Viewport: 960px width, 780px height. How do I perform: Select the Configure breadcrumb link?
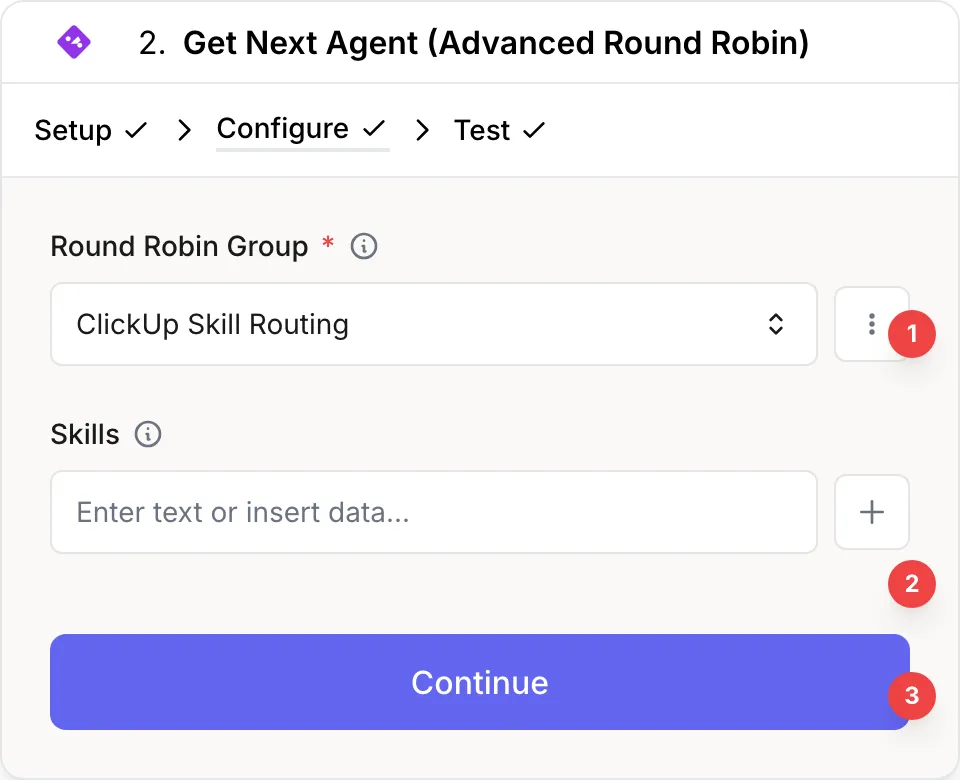[282, 128]
